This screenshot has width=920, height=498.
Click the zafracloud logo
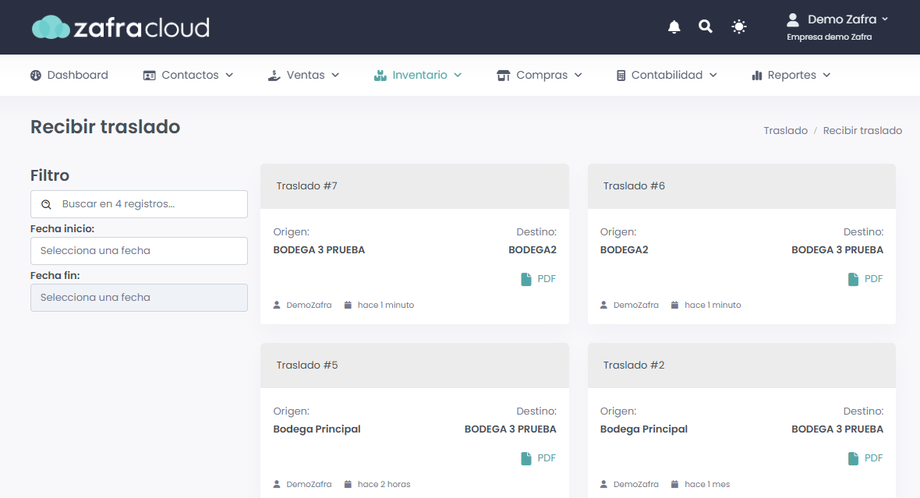click(120, 27)
